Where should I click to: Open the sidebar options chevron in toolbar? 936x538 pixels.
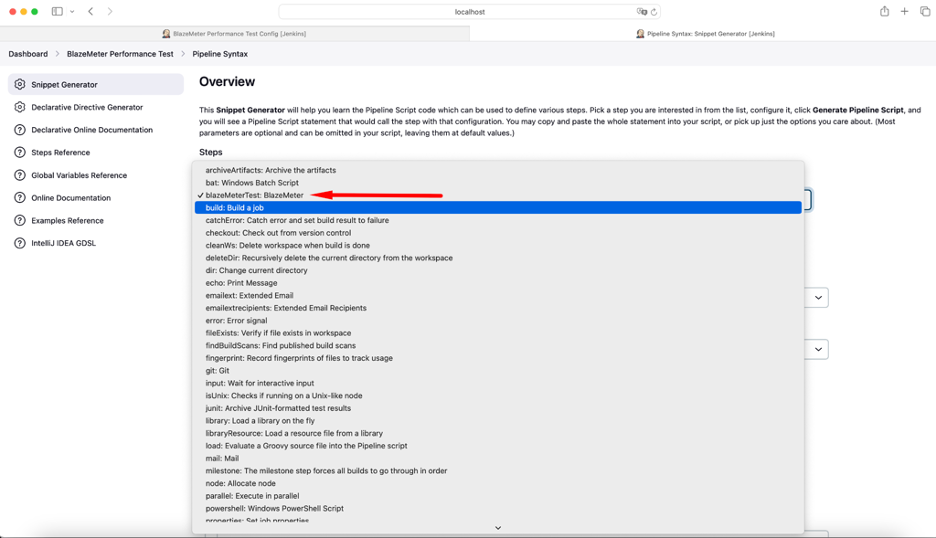coord(72,11)
